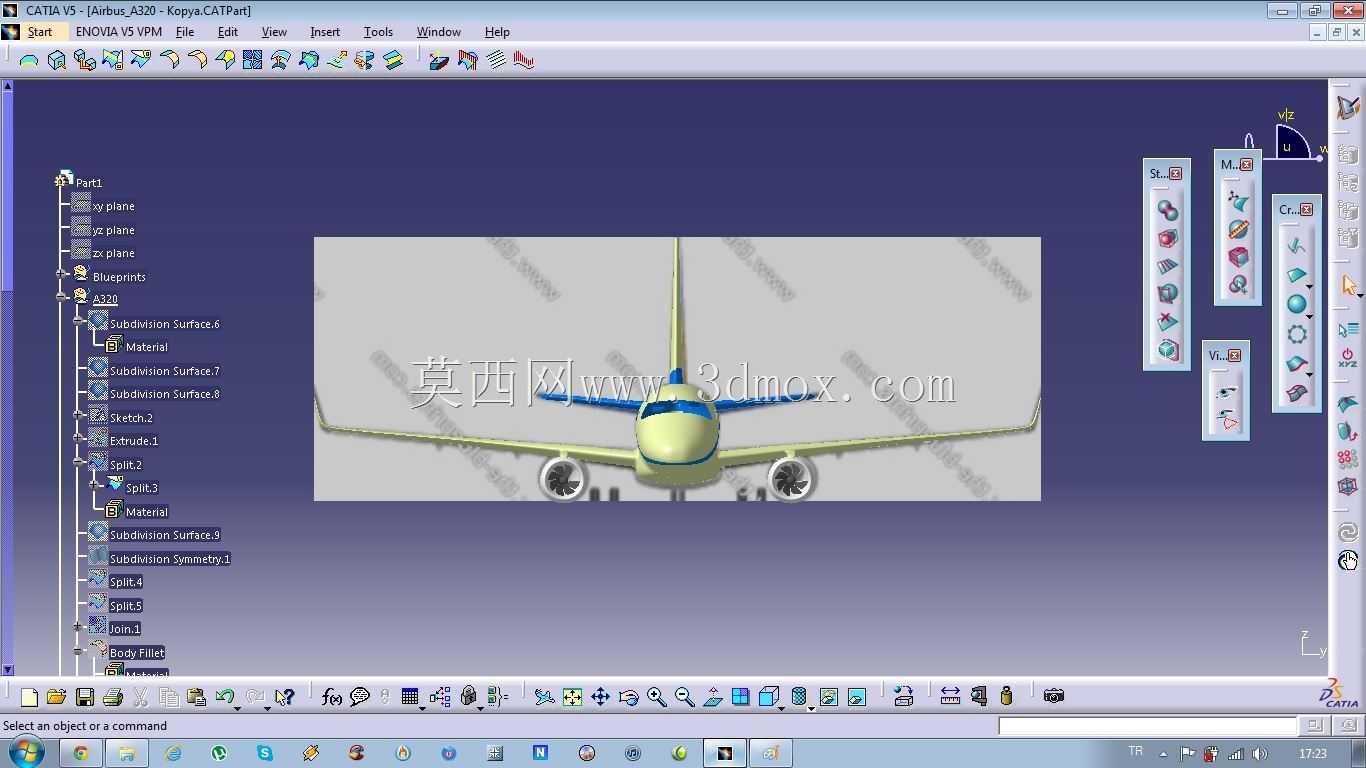Click the vertical scrollbar down arrow on left
Screen dimensions: 1366x768
tap(7, 670)
